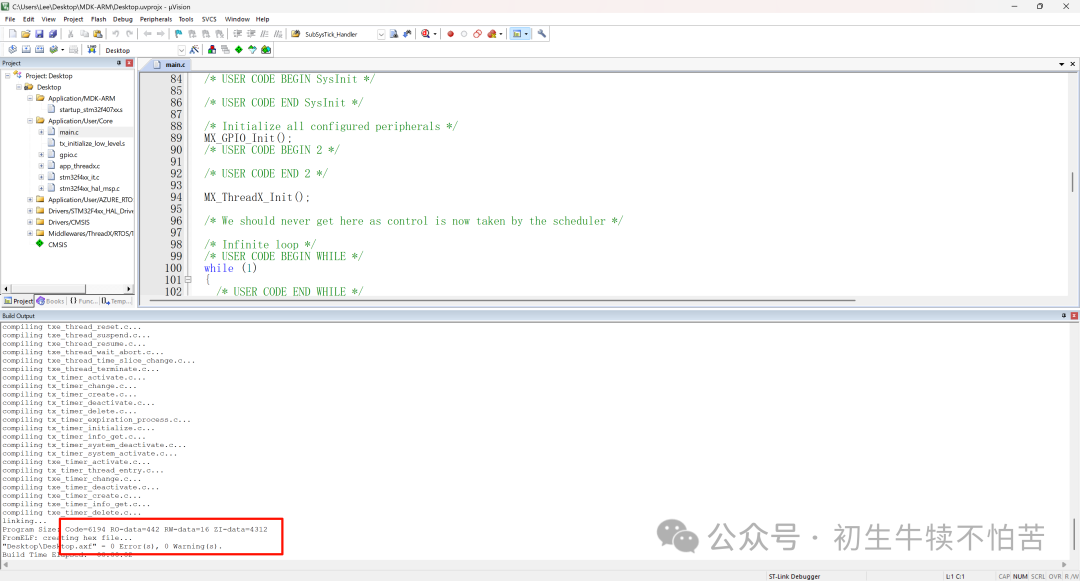Open the Peripherals menu
The image size is (1080, 581).
(156, 19)
